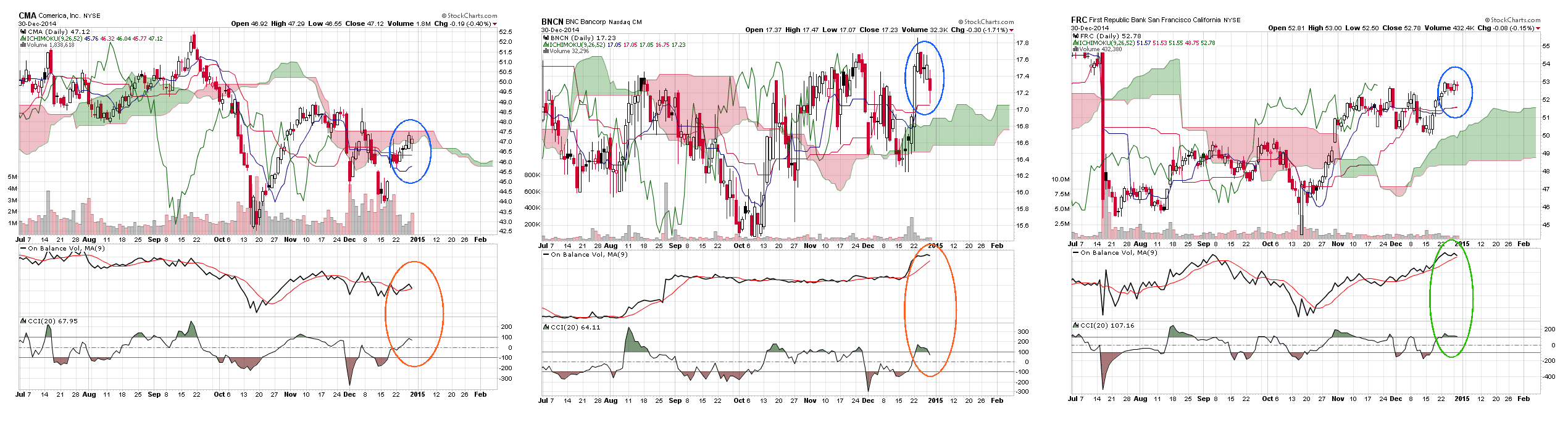Click 'Volume 32,296' legend text
The width and height of the screenshot is (1568, 422).
click(569, 51)
